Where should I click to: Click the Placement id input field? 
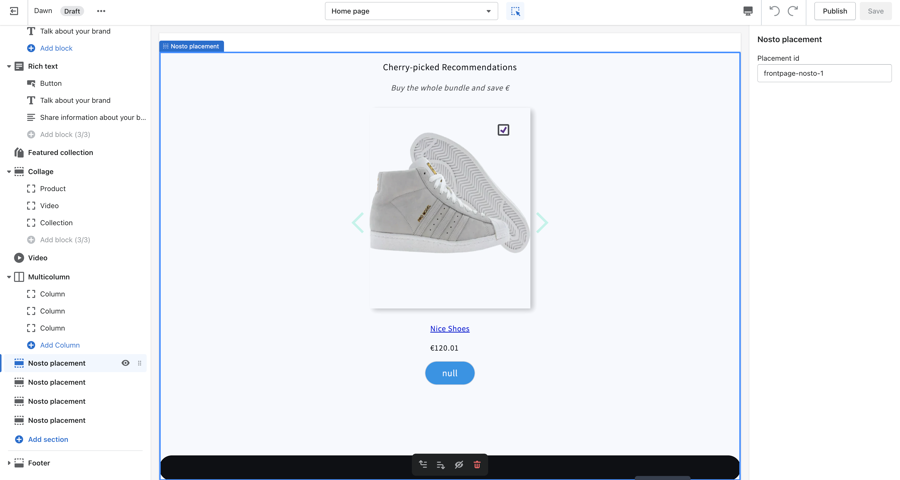pyautogui.click(x=824, y=73)
